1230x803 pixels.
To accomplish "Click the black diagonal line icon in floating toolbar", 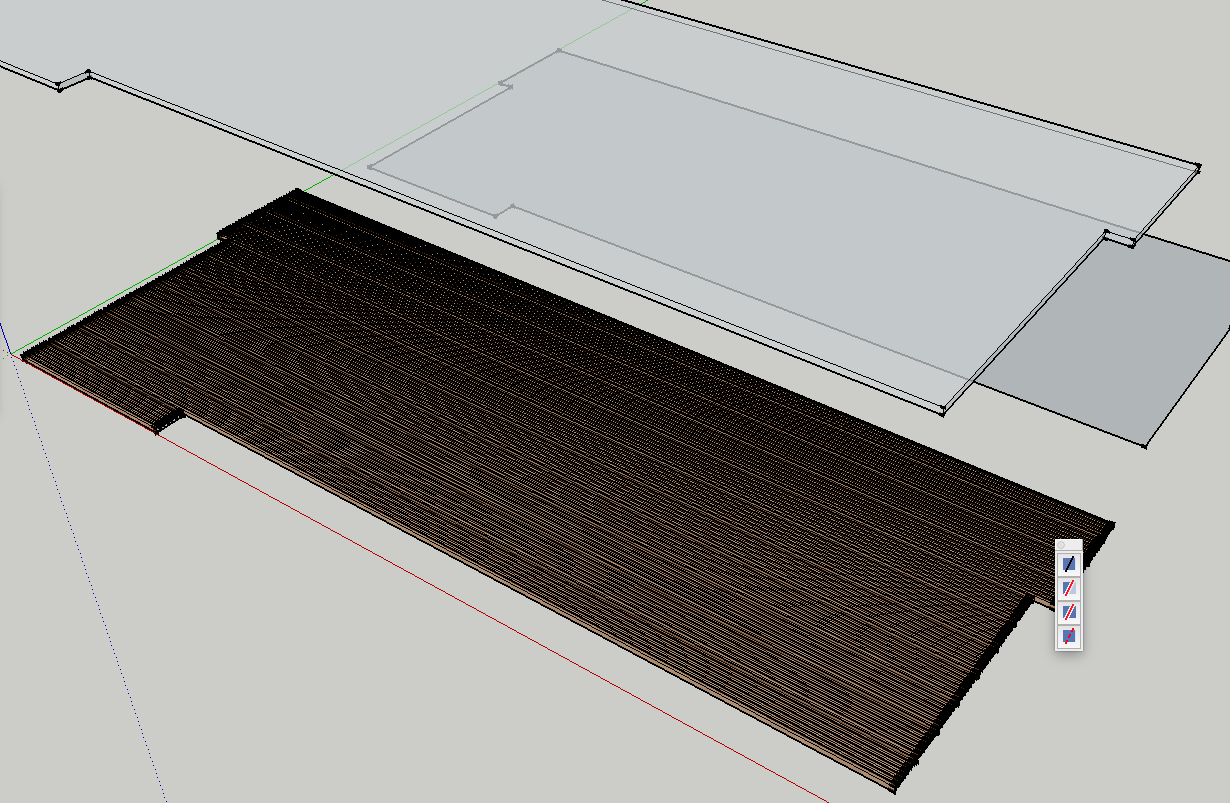I will pos(1068,564).
